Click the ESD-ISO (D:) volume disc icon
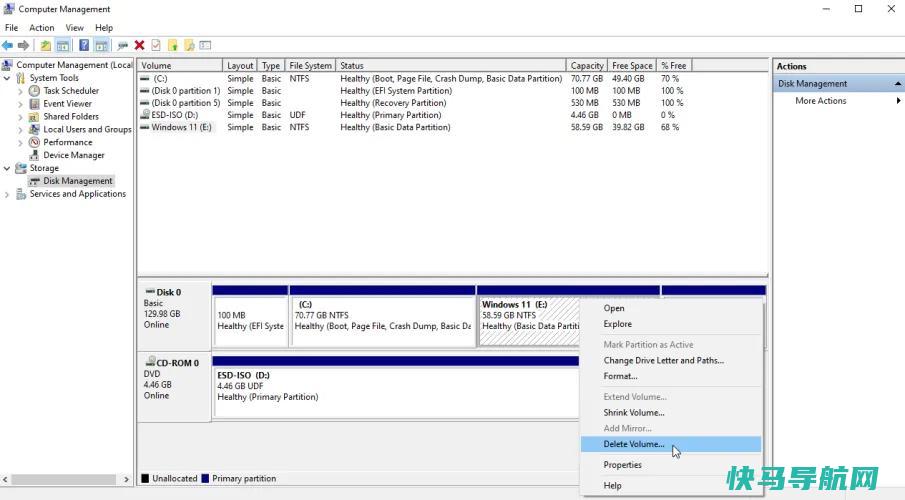Viewport: 905px width, 500px height. 145,115
